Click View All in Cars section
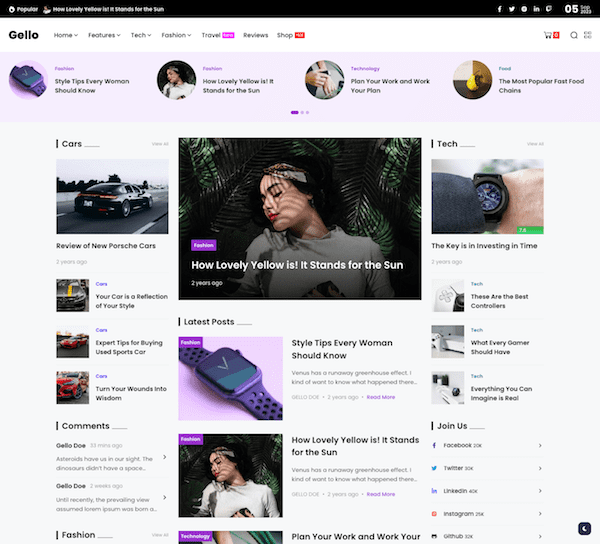The image size is (600, 544). (x=160, y=144)
